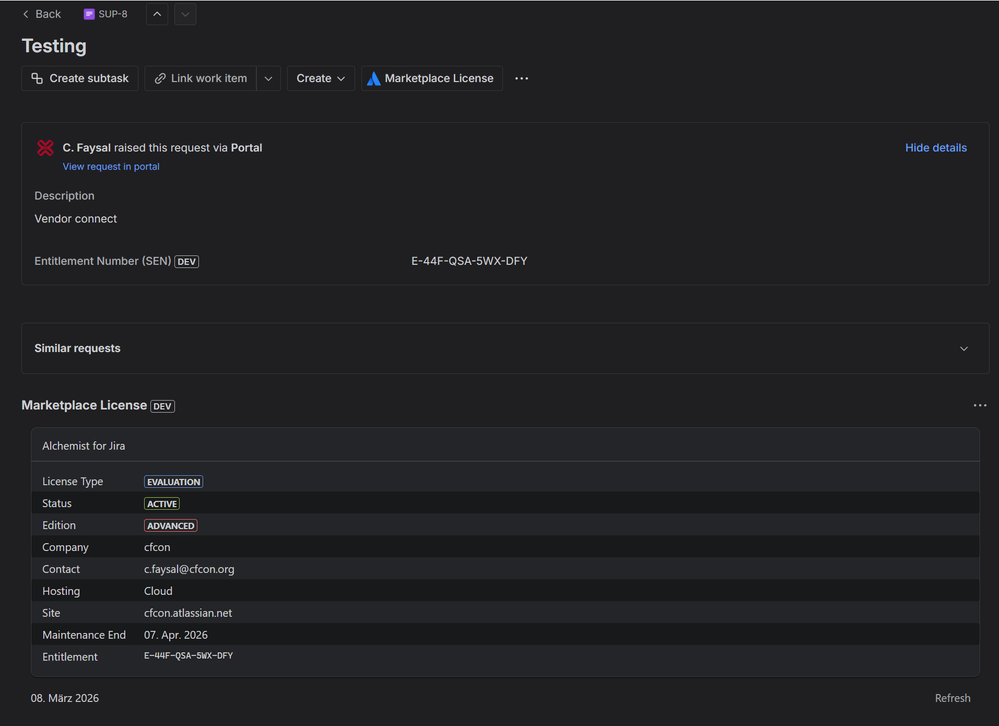999x726 pixels.
Task: Click site cfcon.atlassian.net
Action: (x=188, y=613)
